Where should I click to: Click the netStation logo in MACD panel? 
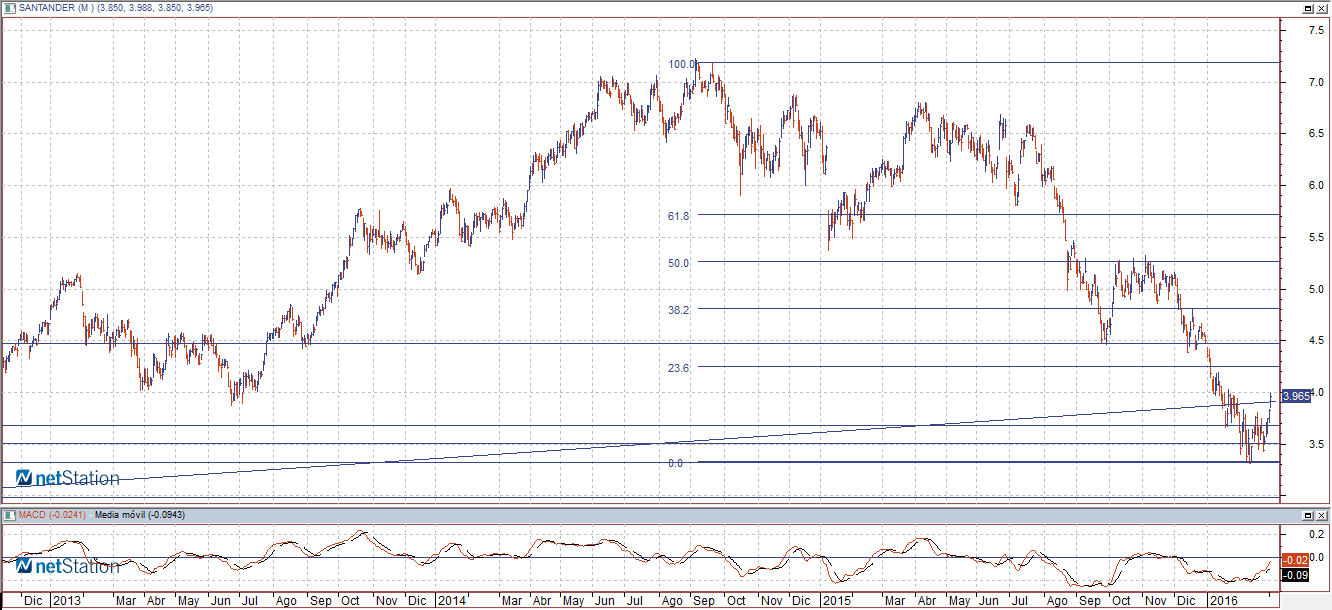point(67,566)
